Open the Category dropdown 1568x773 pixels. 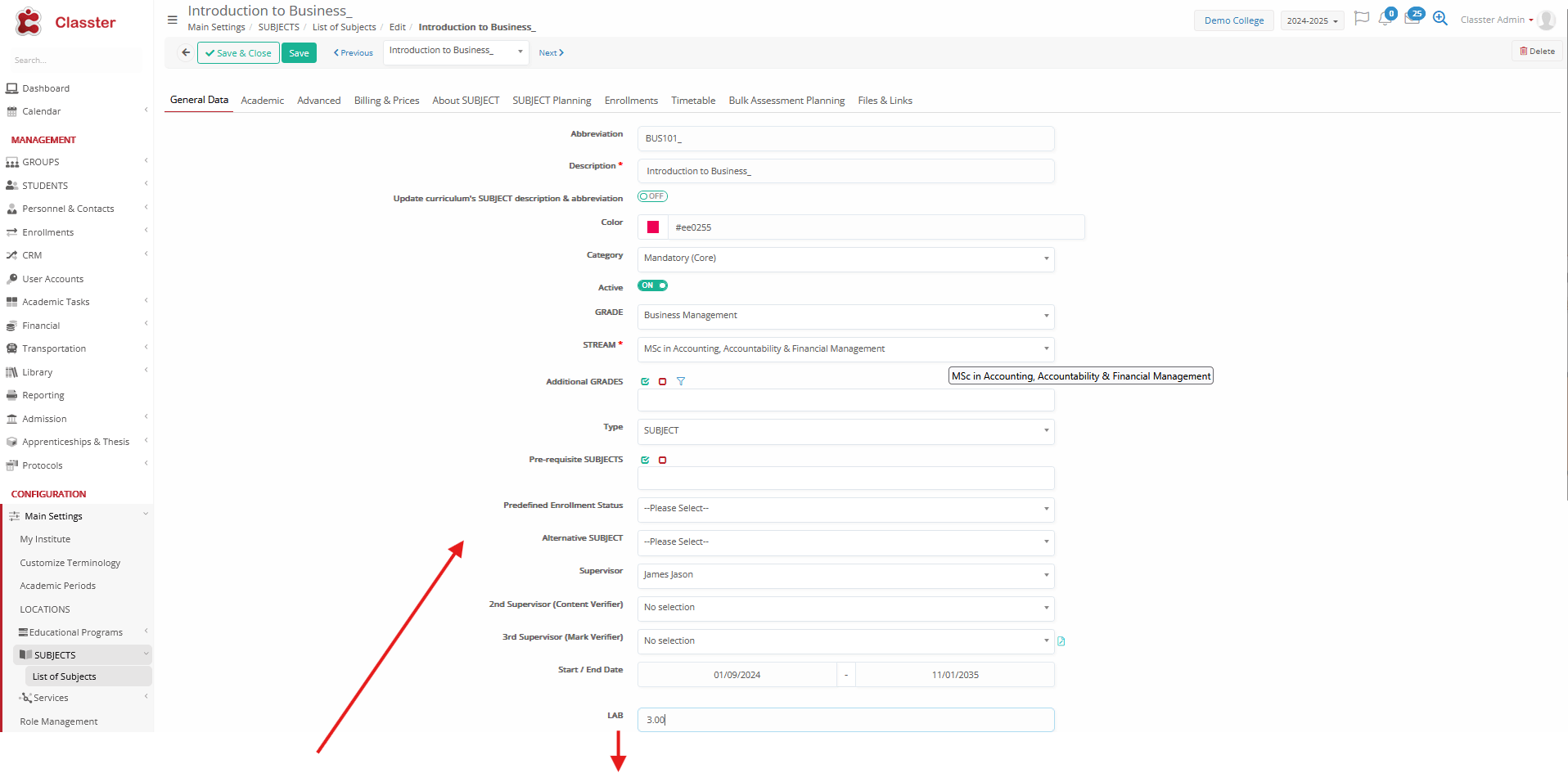click(845, 258)
